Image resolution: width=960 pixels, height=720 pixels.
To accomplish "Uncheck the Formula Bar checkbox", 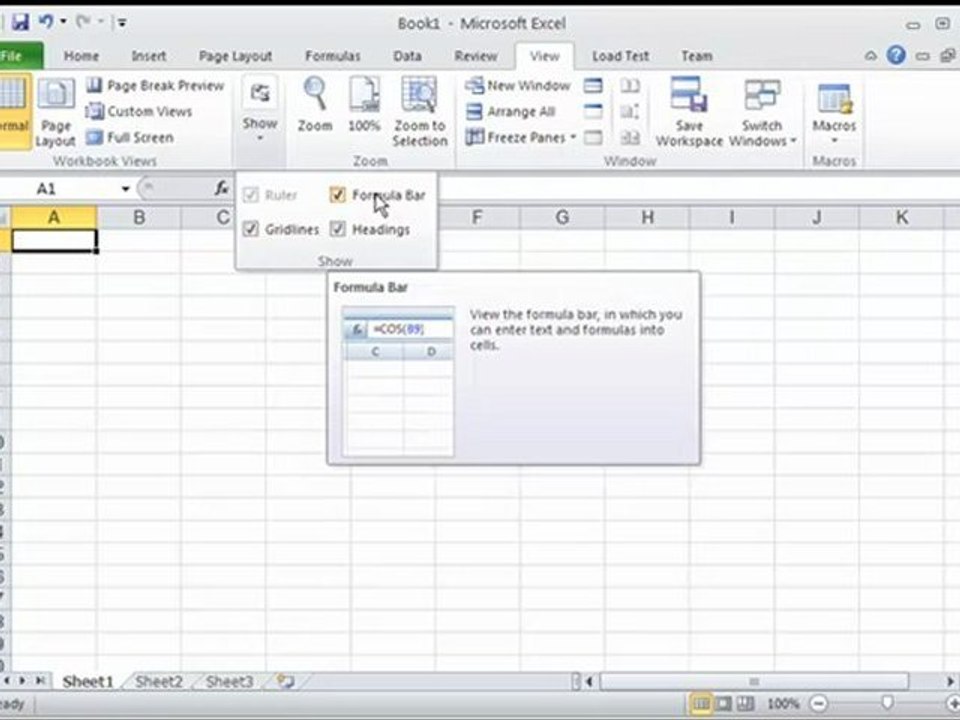I will pyautogui.click(x=337, y=195).
